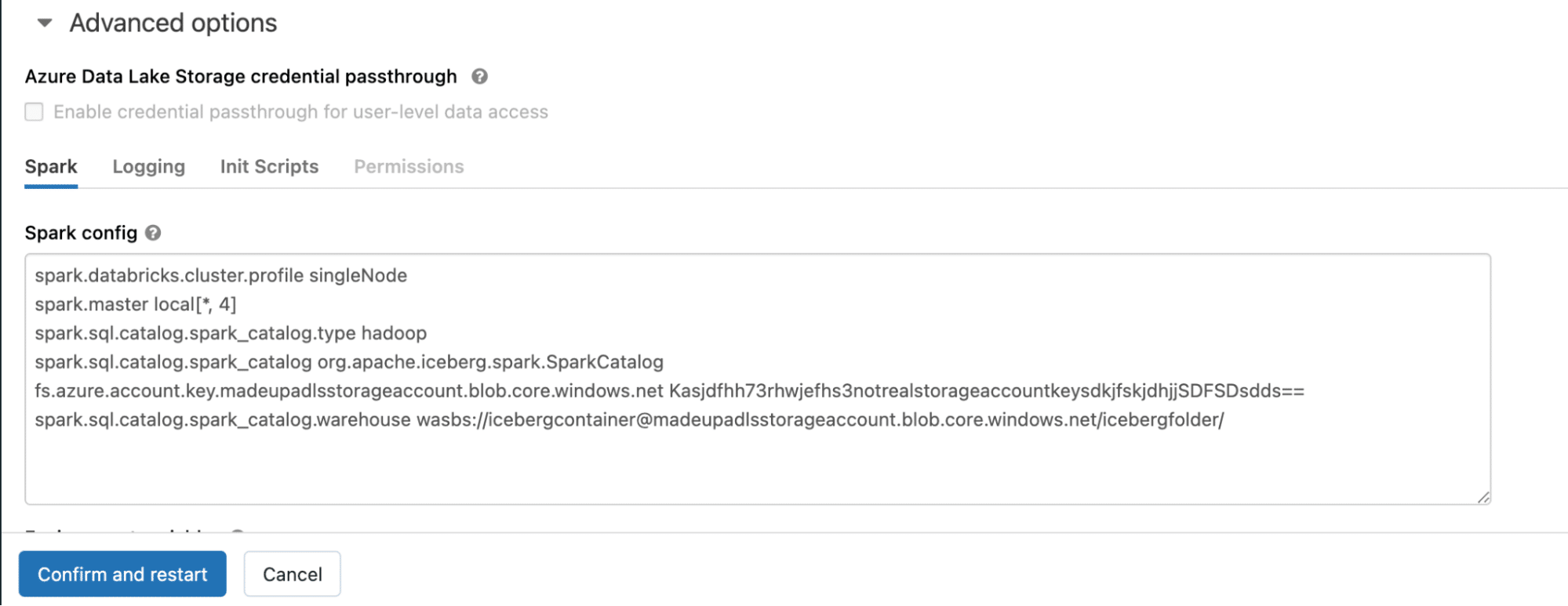Viewport: 1568px width, 606px height.
Task: Select the Spark tab
Action: [51, 166]
